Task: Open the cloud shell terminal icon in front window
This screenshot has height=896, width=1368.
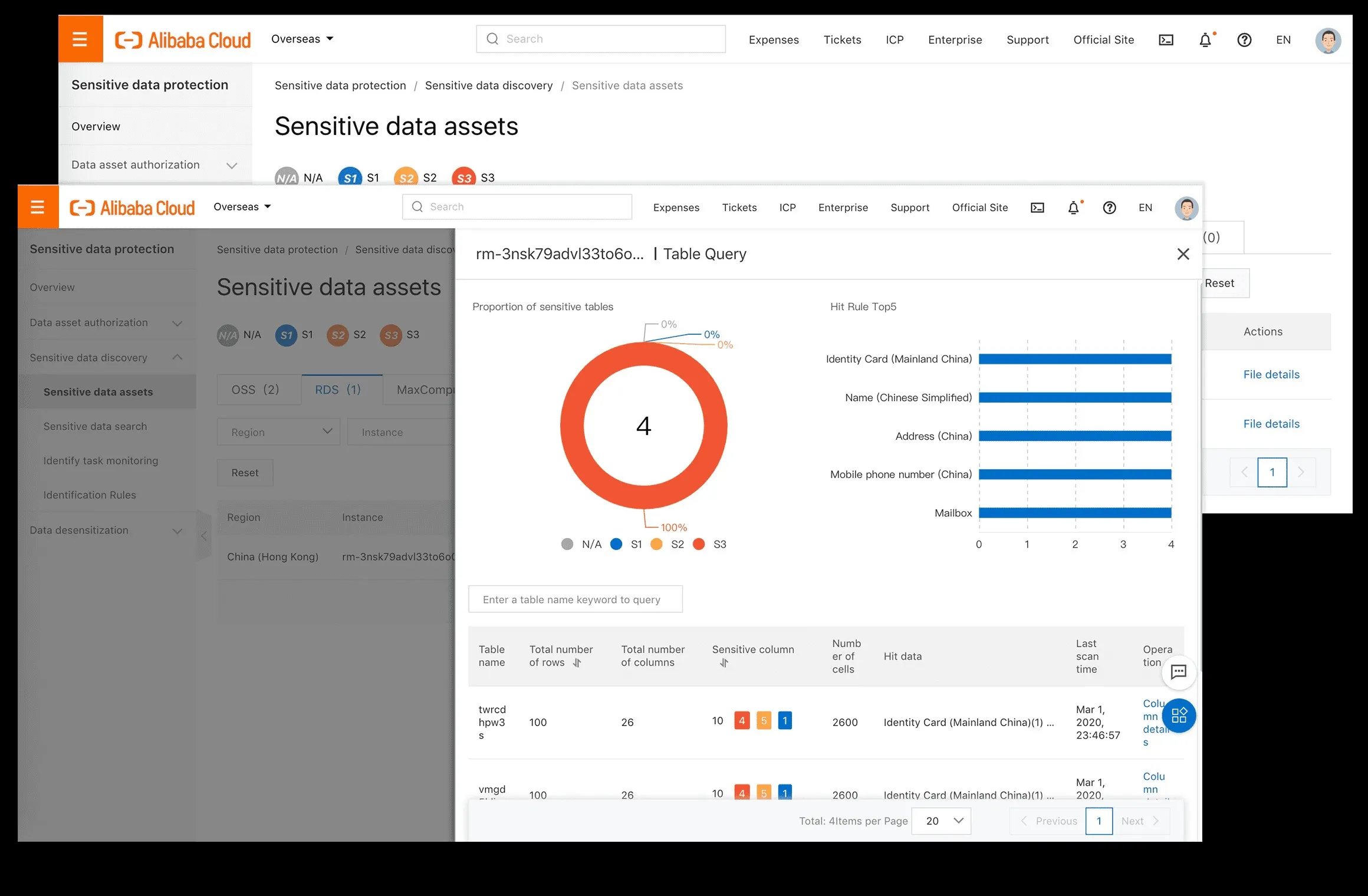Action: click(x=1037, y=207)
